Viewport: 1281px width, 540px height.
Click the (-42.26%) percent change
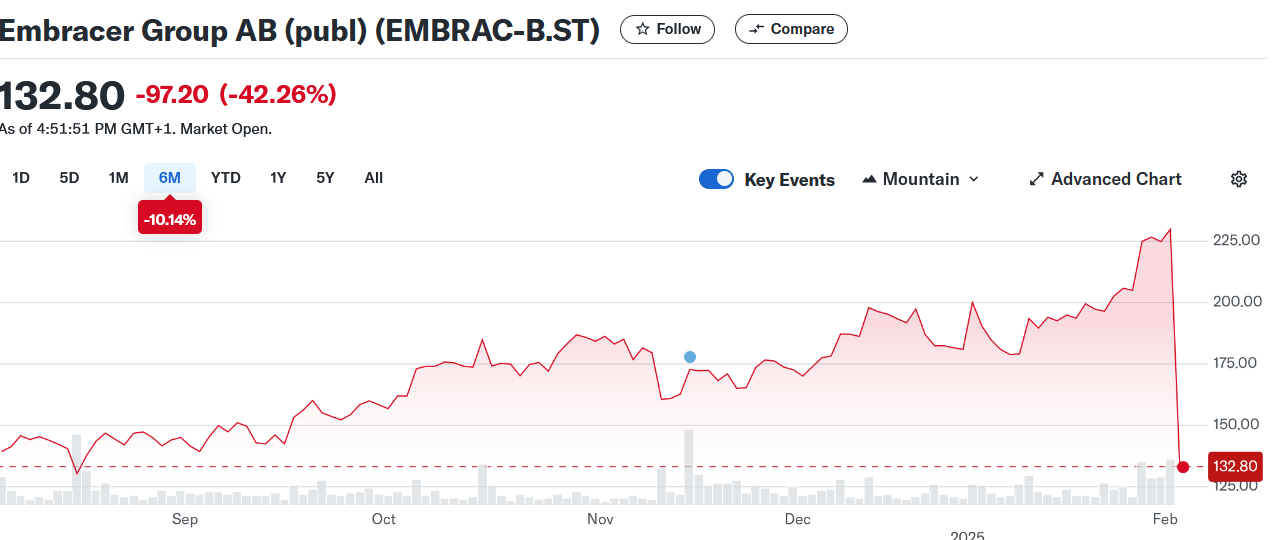point(278,95)
